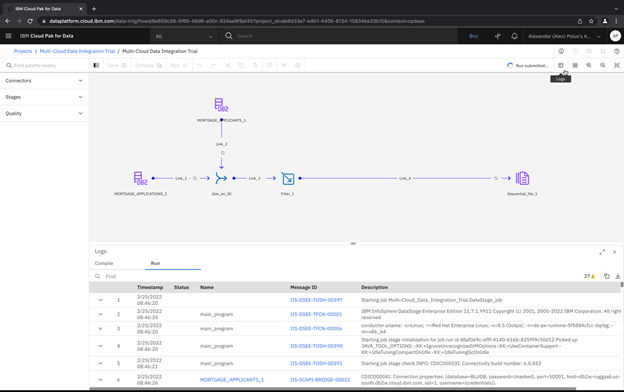This screenshot has height=392, width=624.
Task: Open a new browser tab
Action: [x=94, y=8]
